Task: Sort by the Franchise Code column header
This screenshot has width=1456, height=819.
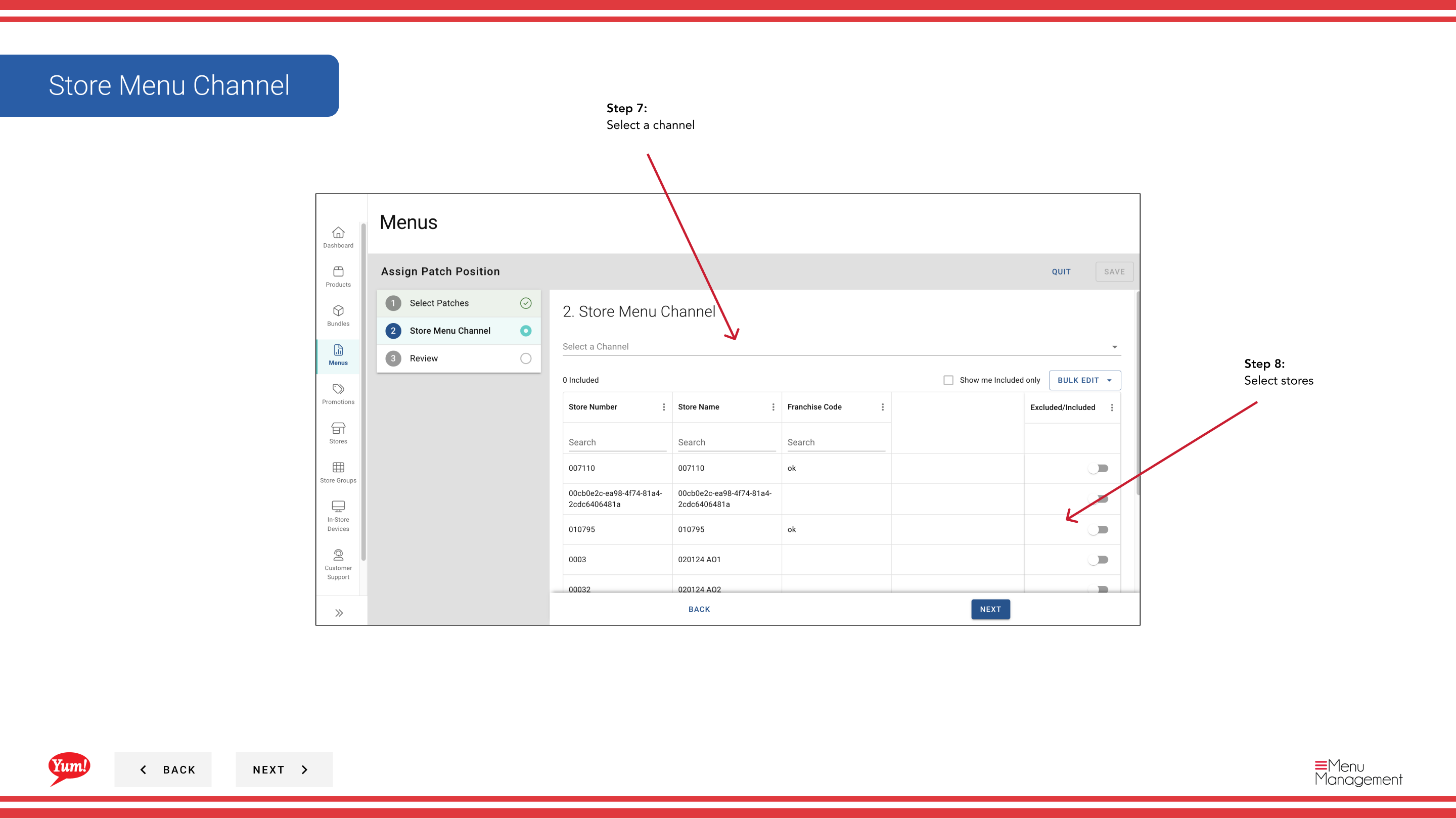Action: [814, 407]
